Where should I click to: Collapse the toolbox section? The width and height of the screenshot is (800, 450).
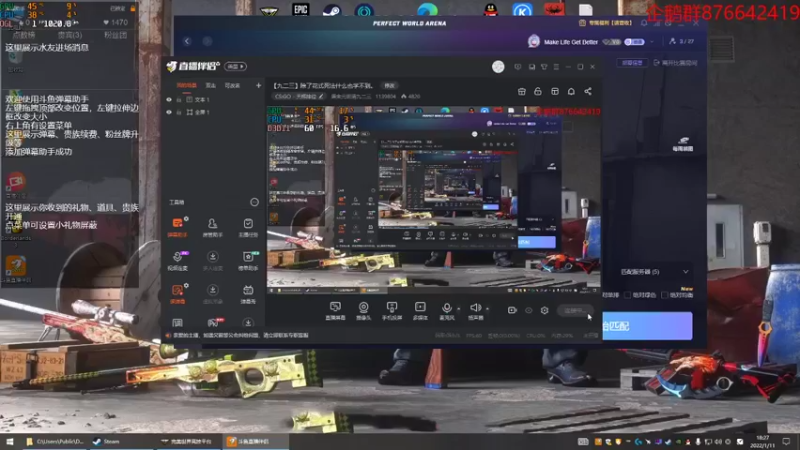(x=254, y=202)
